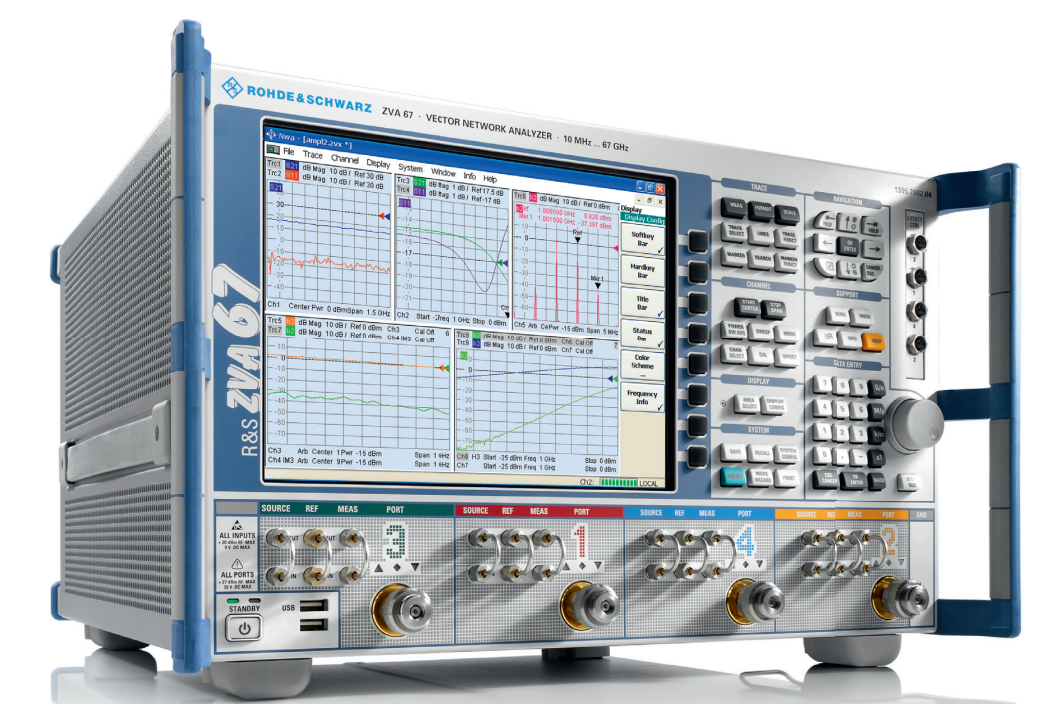
Task: Open the Window menu
Action: click(x=442, y=172)
